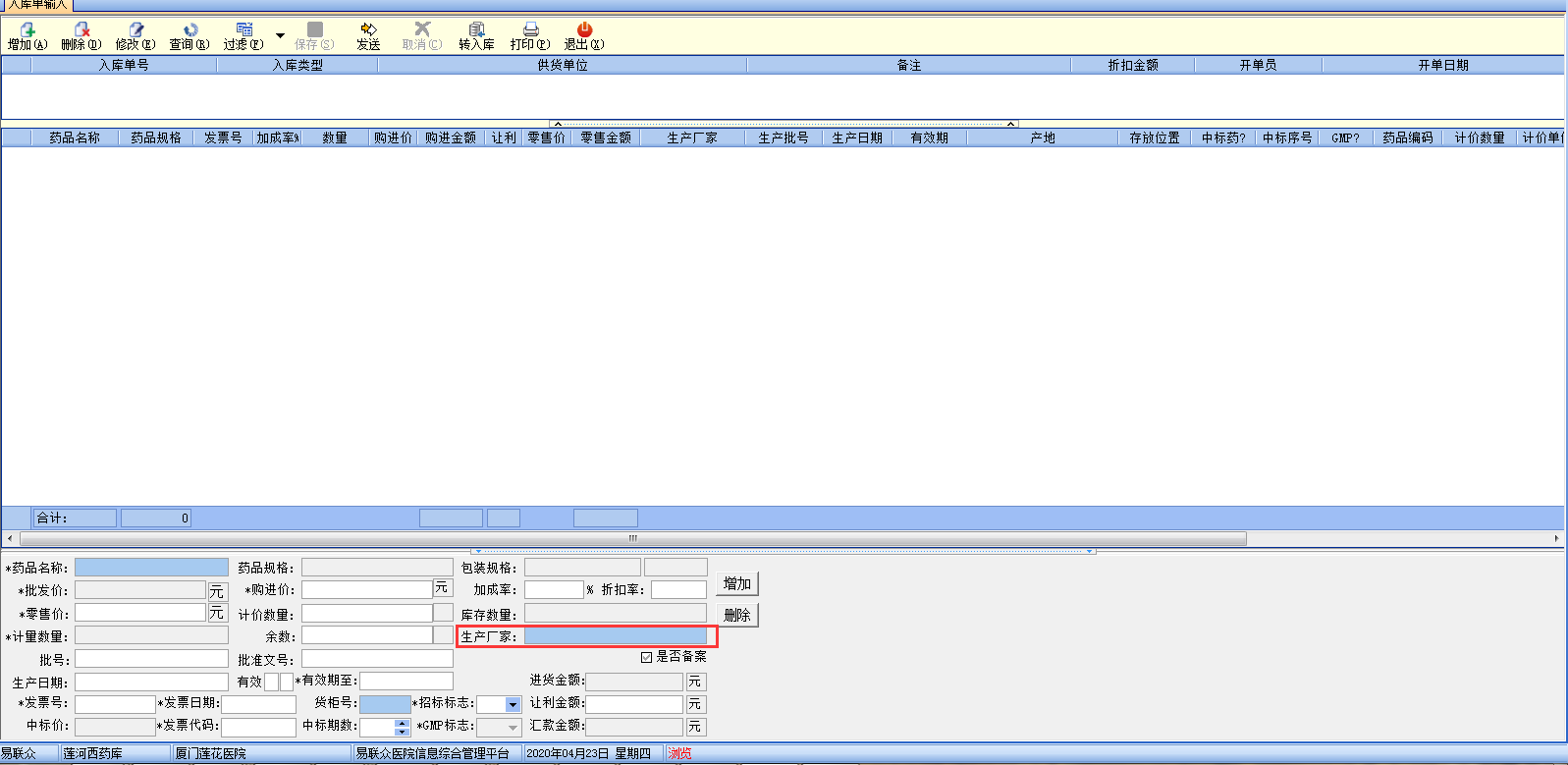Click the 元 button beside 让利金额

click(695, 704)
